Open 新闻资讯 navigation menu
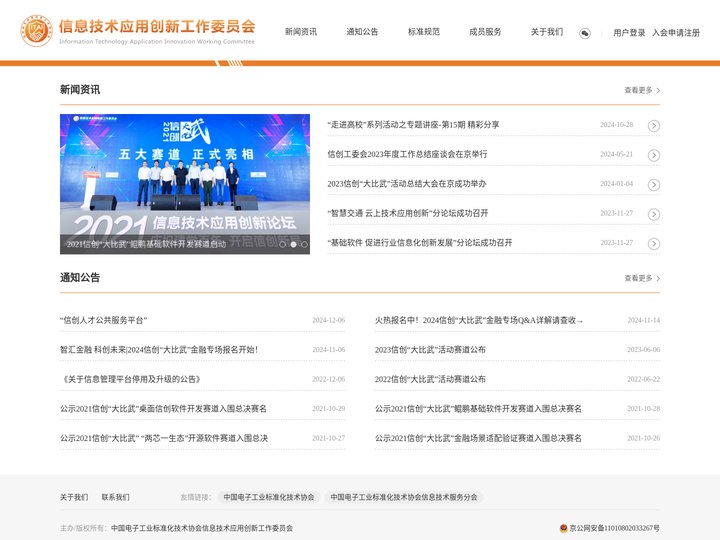The height and width of the screenshot is (540, 720). click(301, 32)
